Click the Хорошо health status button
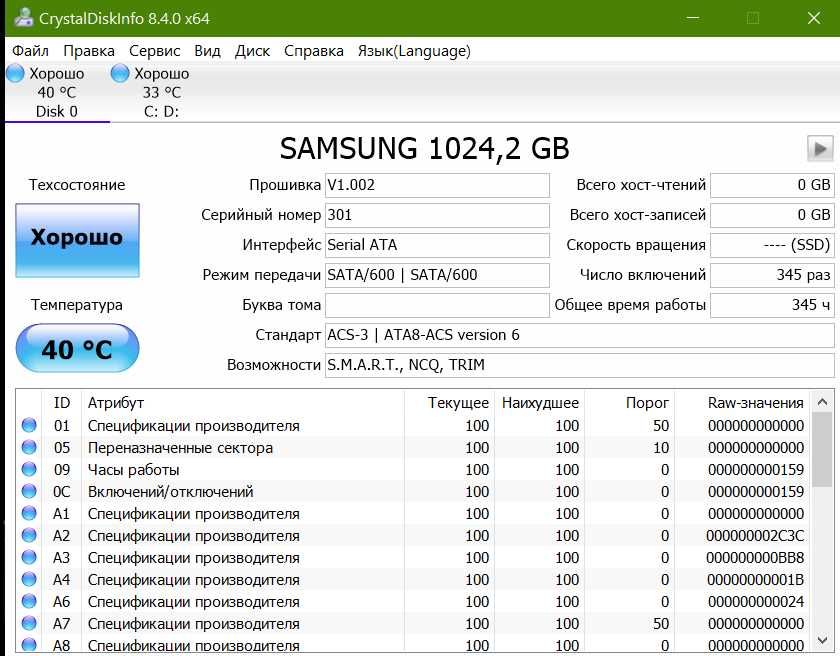 77,240
